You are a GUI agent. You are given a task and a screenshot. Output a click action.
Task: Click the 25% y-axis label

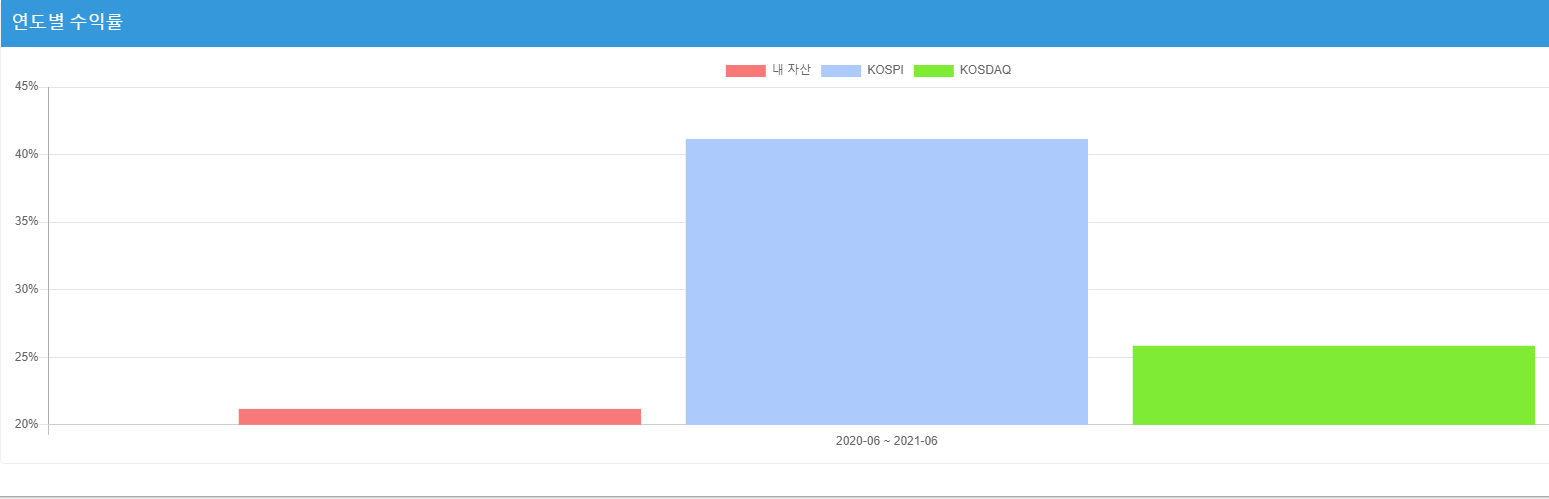click(26, 357)
